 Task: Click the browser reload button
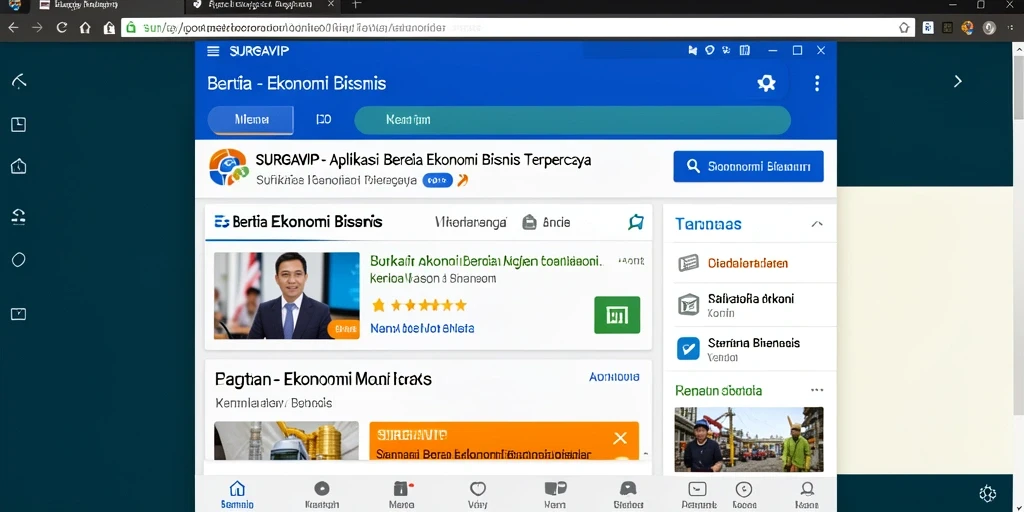[x=62, y=27]
